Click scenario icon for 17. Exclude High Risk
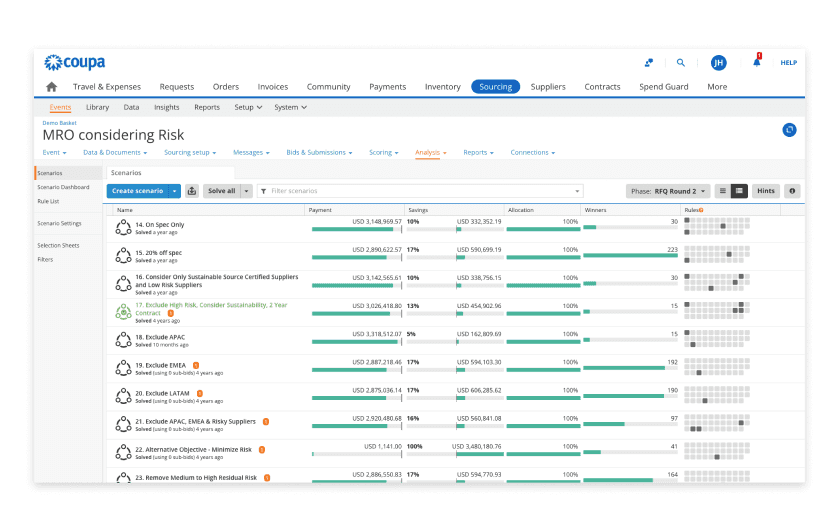Image resolution: width=838 pixels, height=531 pixels. click(x=124, y=312)
